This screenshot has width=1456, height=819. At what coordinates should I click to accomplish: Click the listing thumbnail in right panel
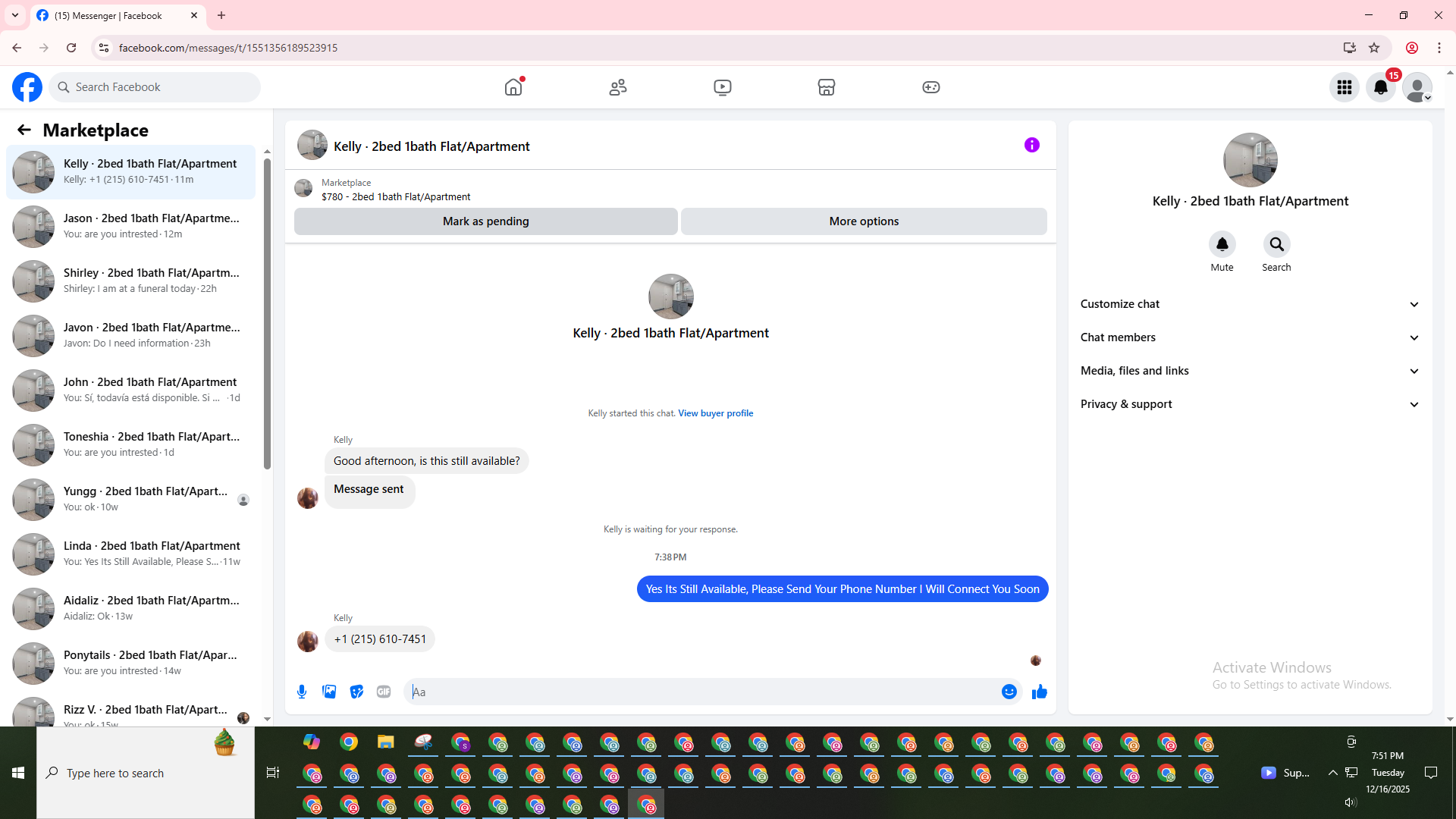1250,160
